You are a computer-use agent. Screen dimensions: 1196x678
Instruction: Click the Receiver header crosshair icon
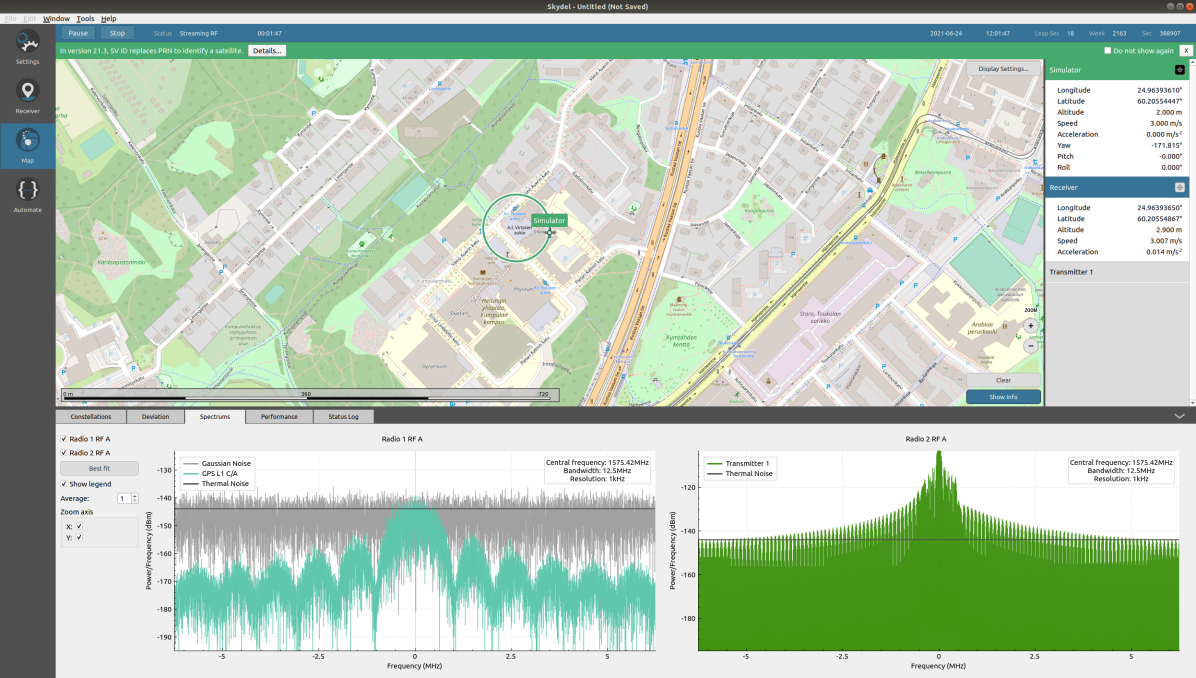(1179, 187)
